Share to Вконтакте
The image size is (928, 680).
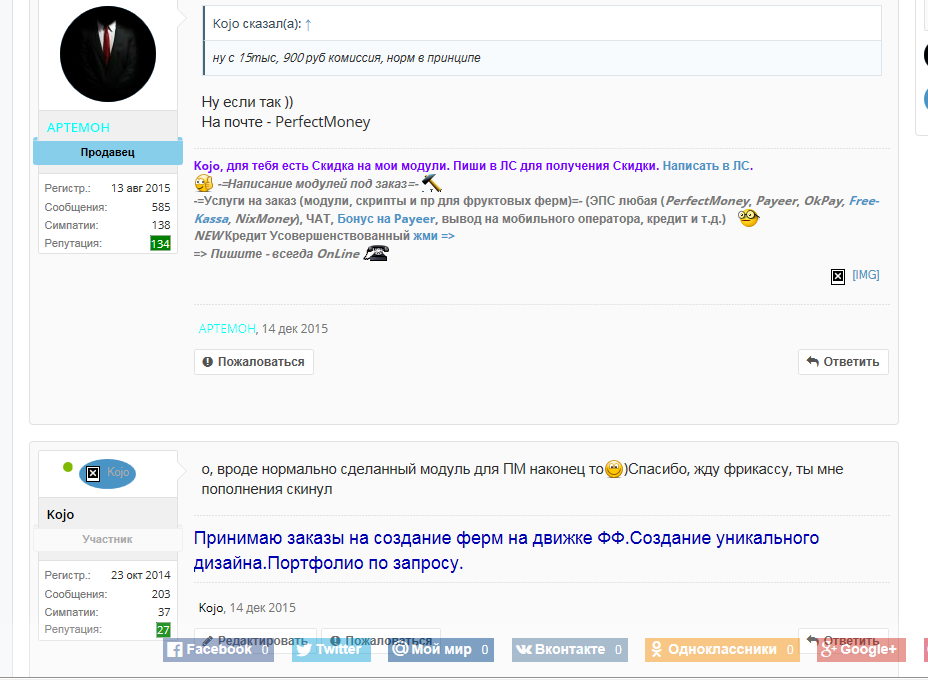click(569, 649)
